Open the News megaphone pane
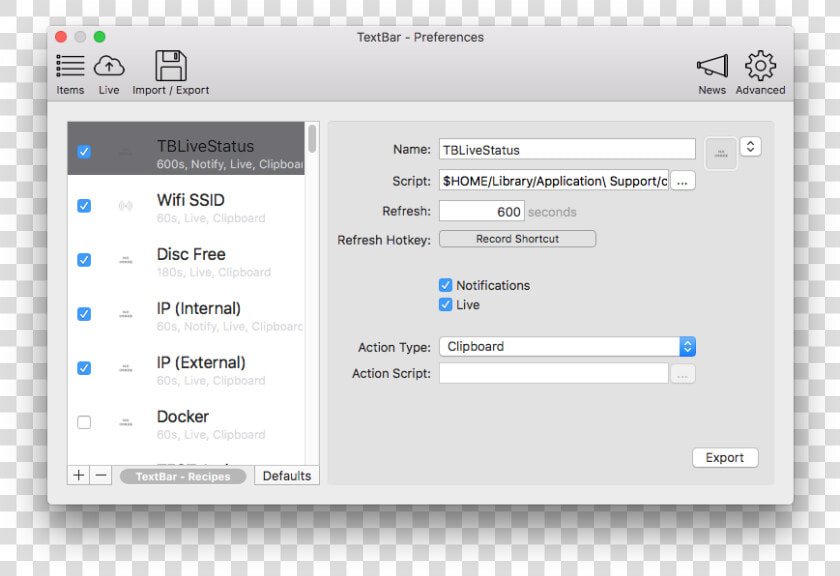The width and height of the screenshot is (840, 576). point(712,73)
